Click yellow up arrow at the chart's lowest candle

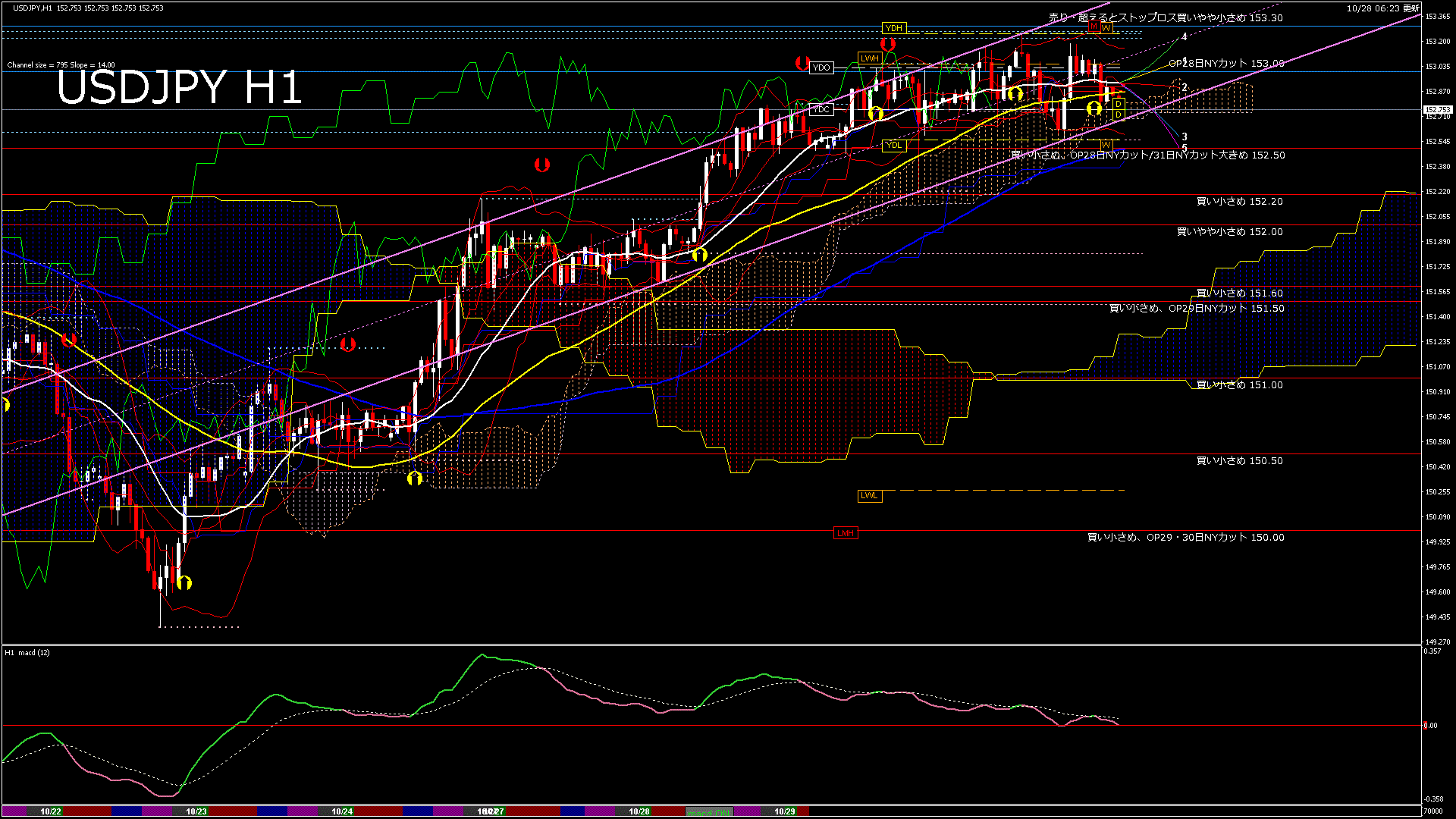pos(184,582)
